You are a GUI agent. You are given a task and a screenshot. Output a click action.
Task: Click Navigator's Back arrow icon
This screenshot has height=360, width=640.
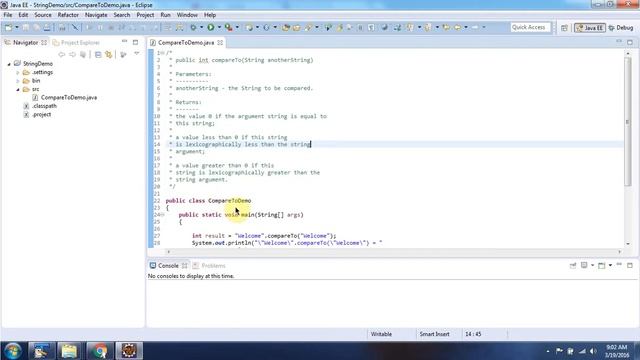click(61, 54)
